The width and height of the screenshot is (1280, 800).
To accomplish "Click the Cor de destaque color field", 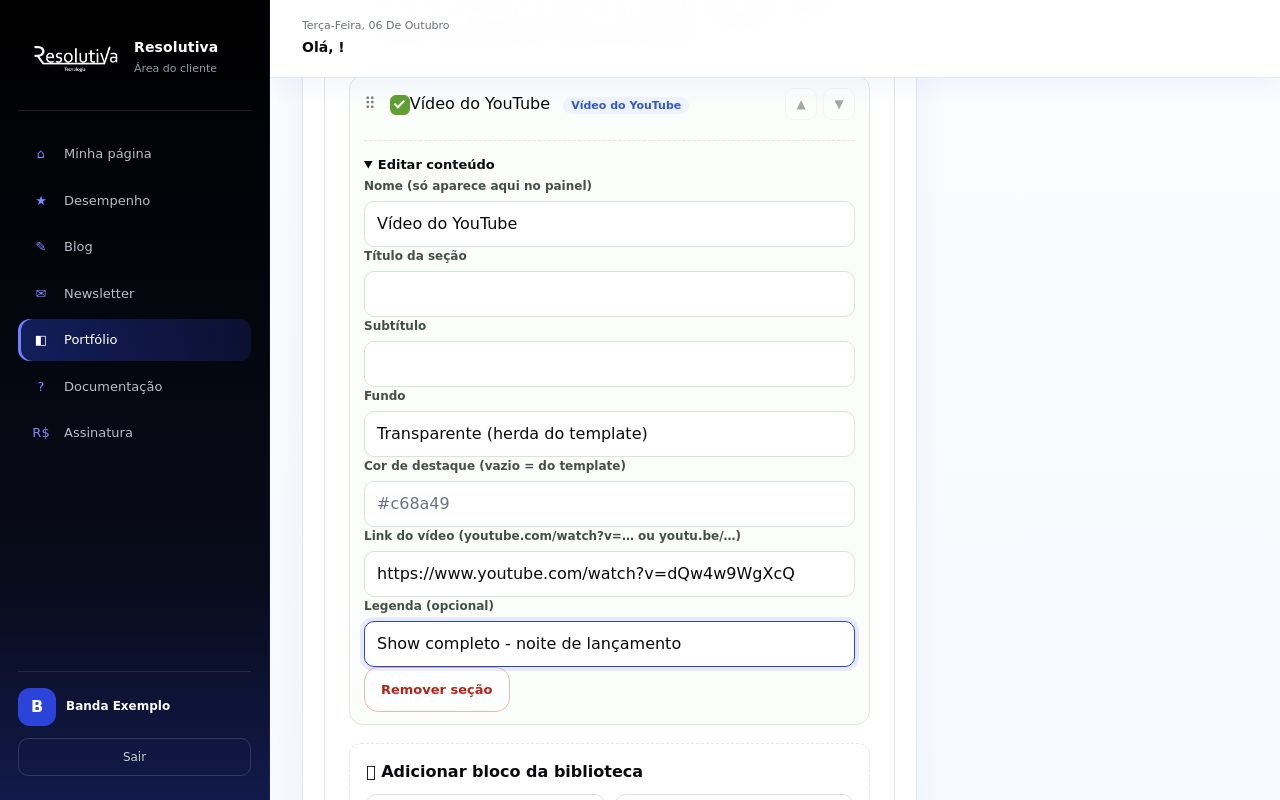I will (609, 504).
